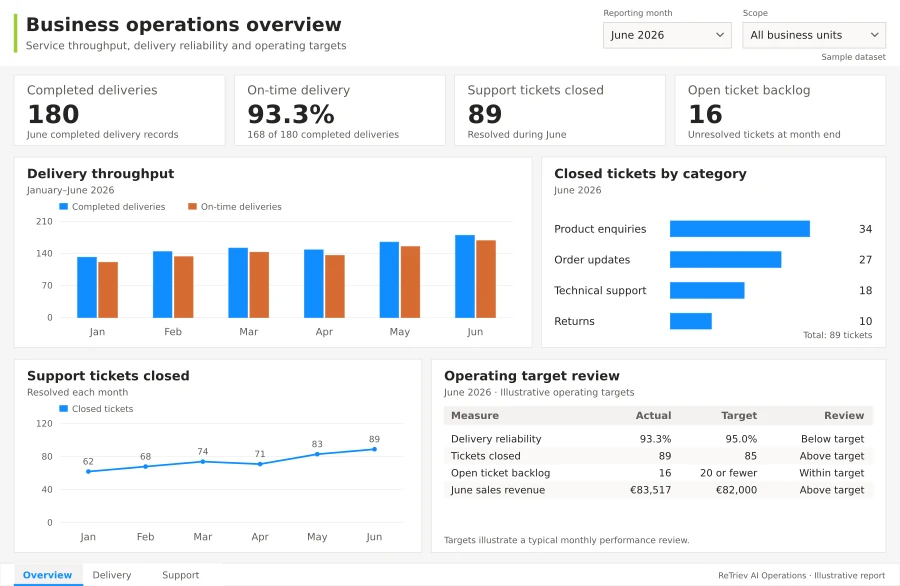Click the orange March on-time deliveries bar
The height and width of the screenshot is (586, 900).
point(259,285)
